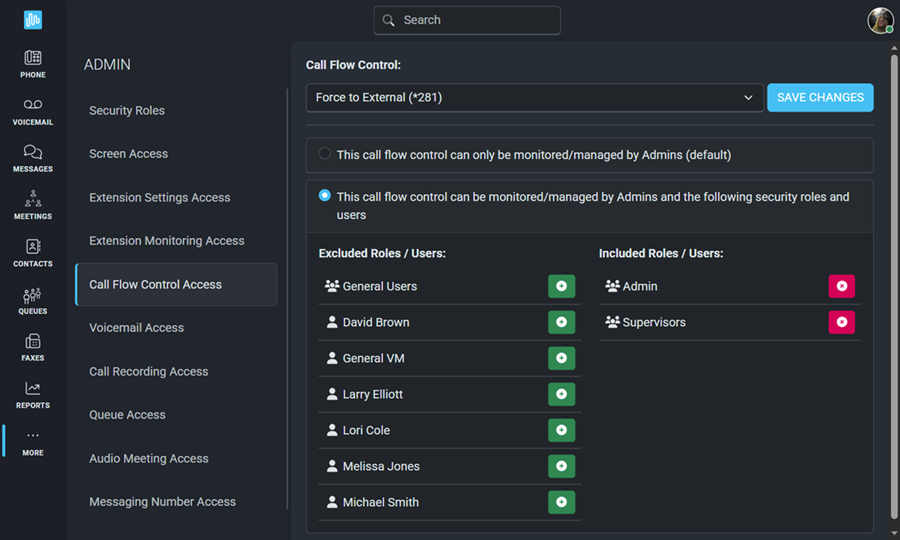Click the search magnifier icon

(389, 20)
